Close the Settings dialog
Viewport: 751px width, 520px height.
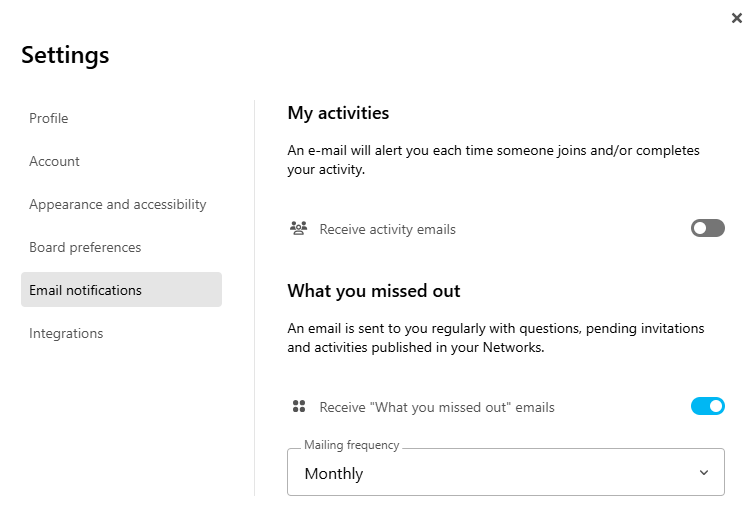737,18
